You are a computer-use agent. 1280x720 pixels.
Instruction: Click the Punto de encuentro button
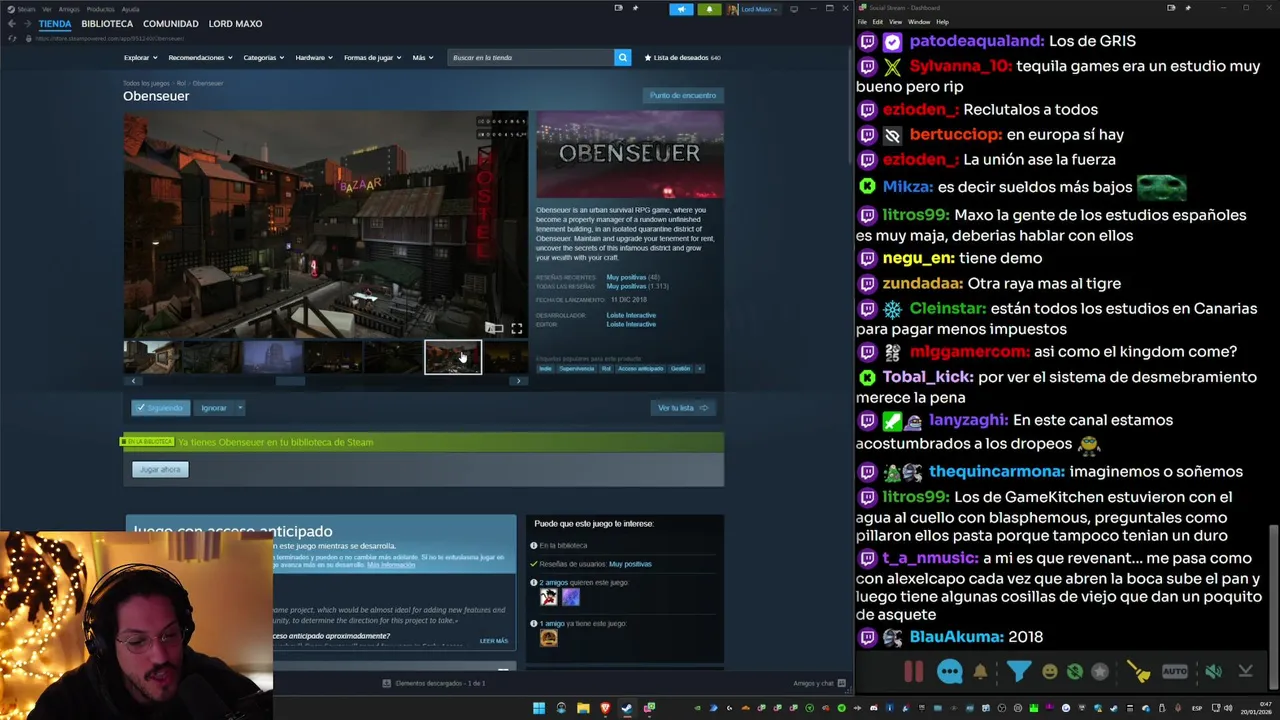click(x=683, y=96)
